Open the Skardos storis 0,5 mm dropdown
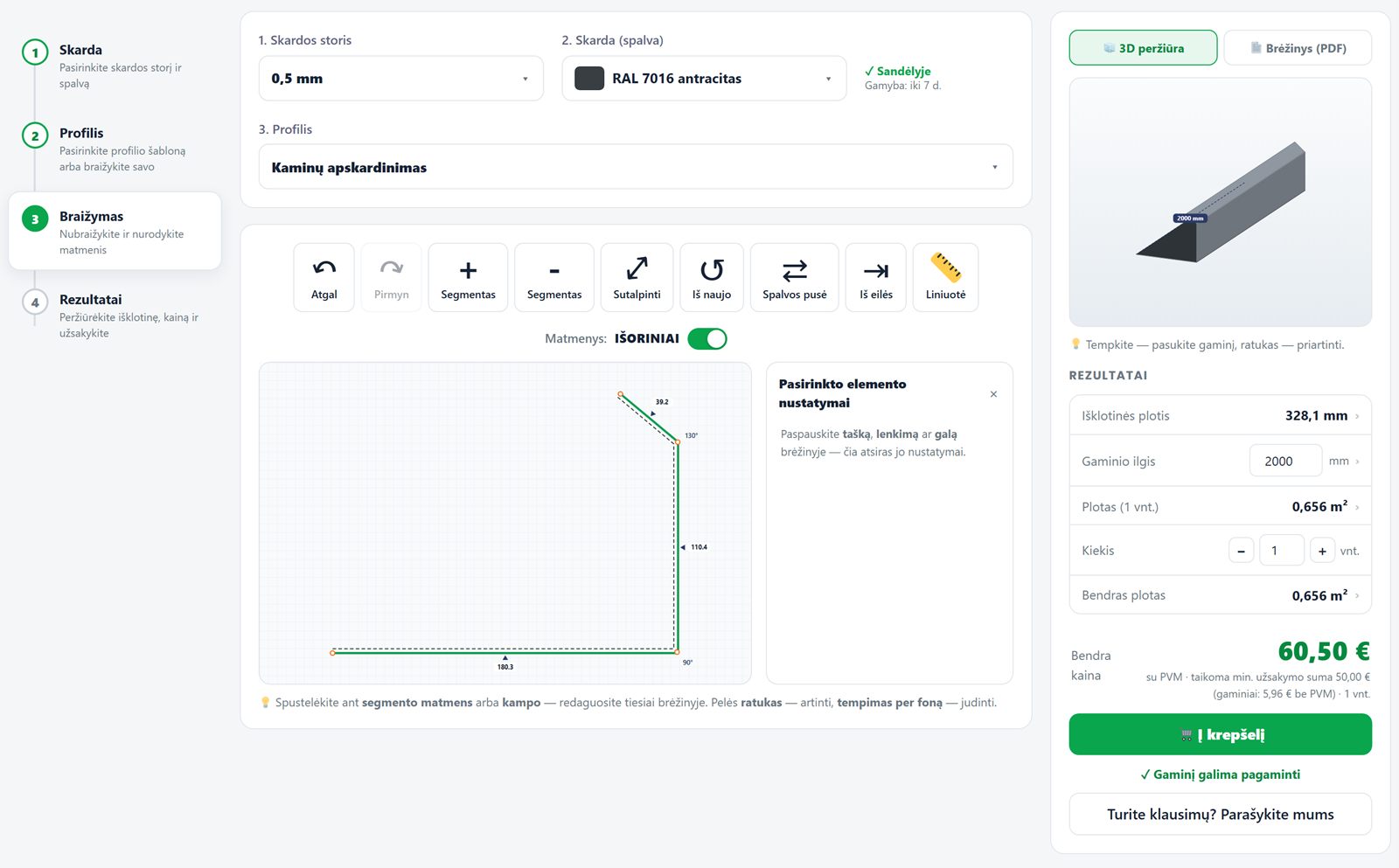The width and height of the screenshot is (1399, 868). coord(400,79)
